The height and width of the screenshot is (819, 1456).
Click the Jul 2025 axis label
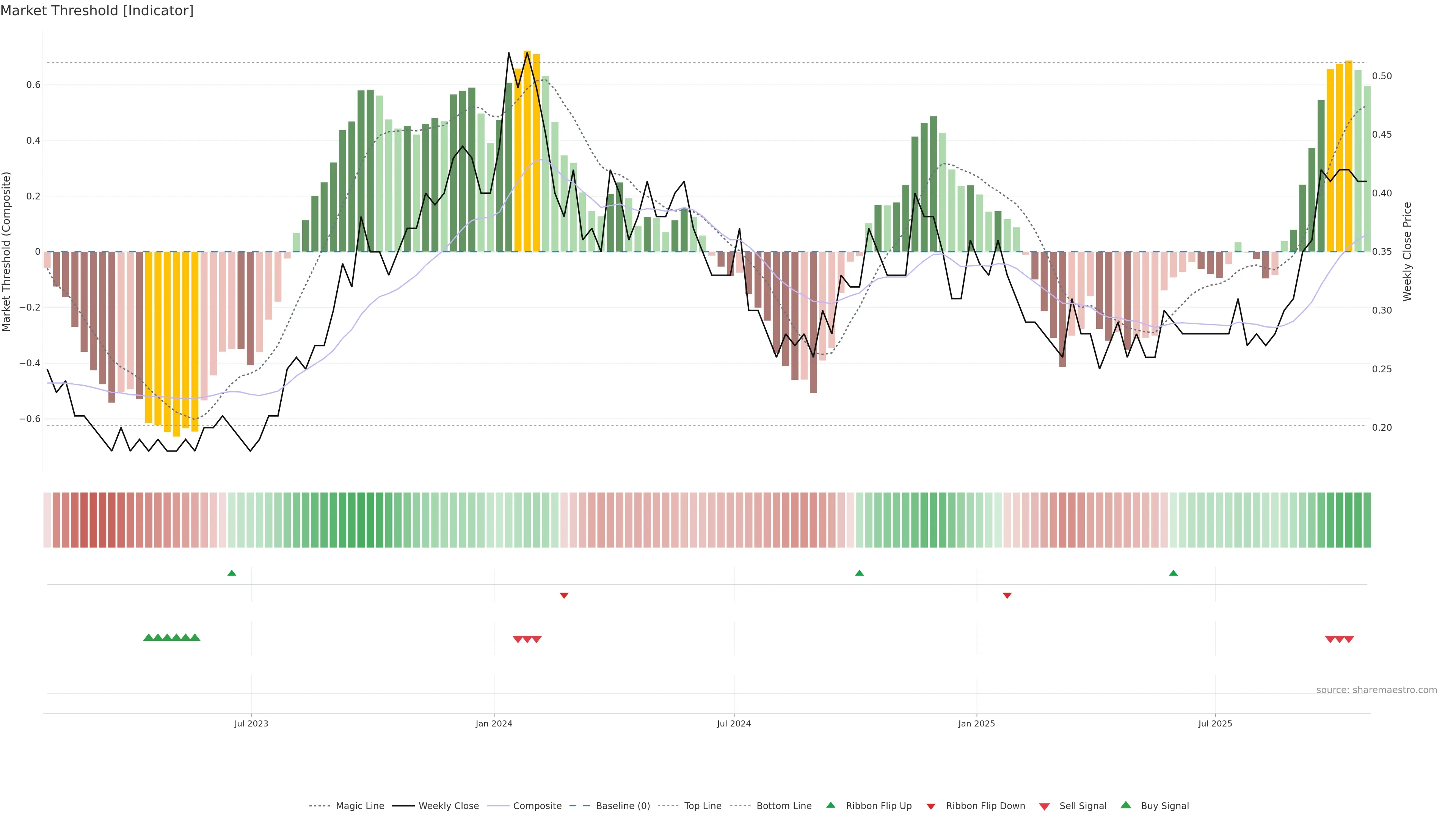click(x=1214, y=723)
